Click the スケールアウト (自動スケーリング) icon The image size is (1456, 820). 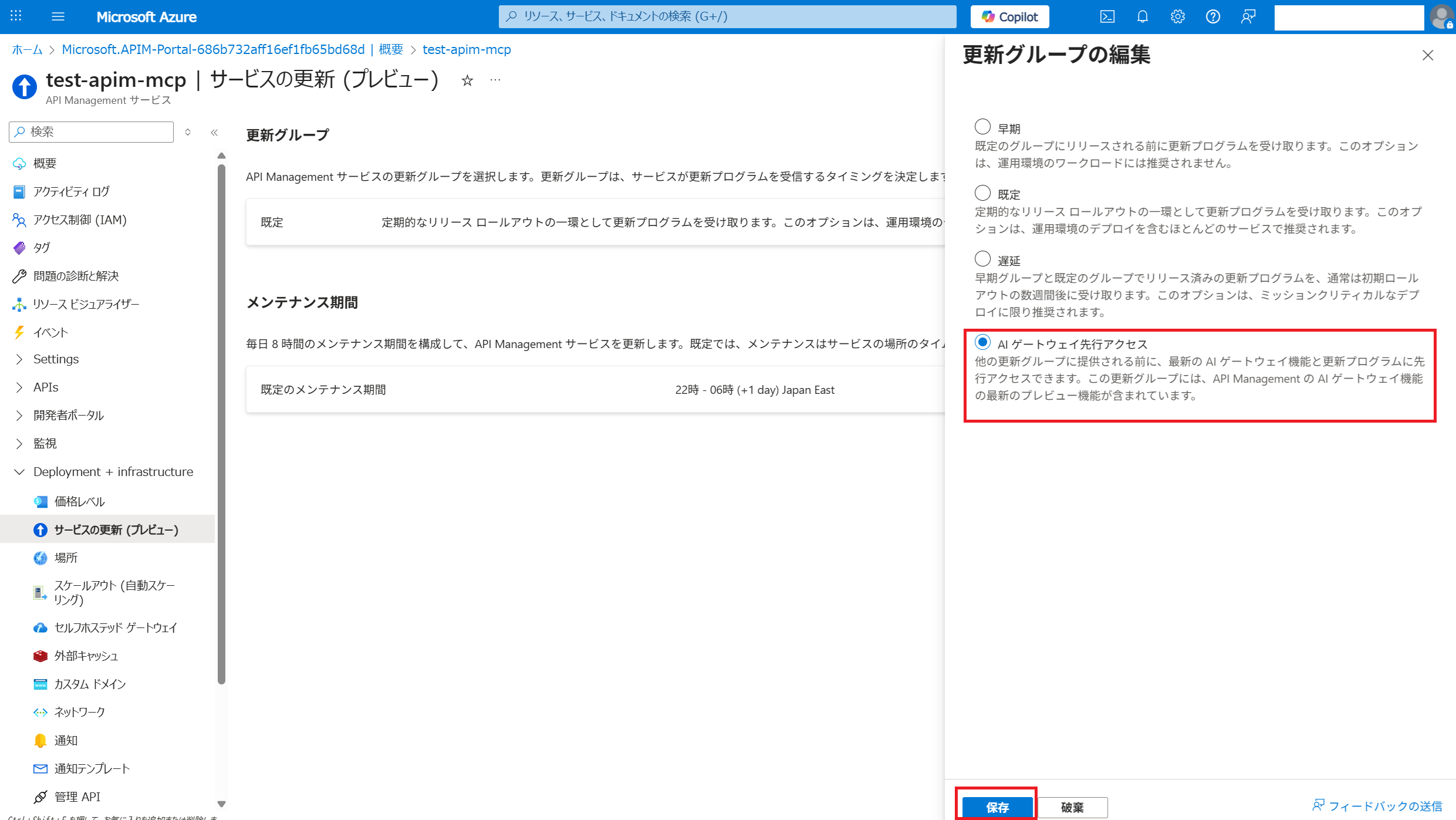[40, 592]
